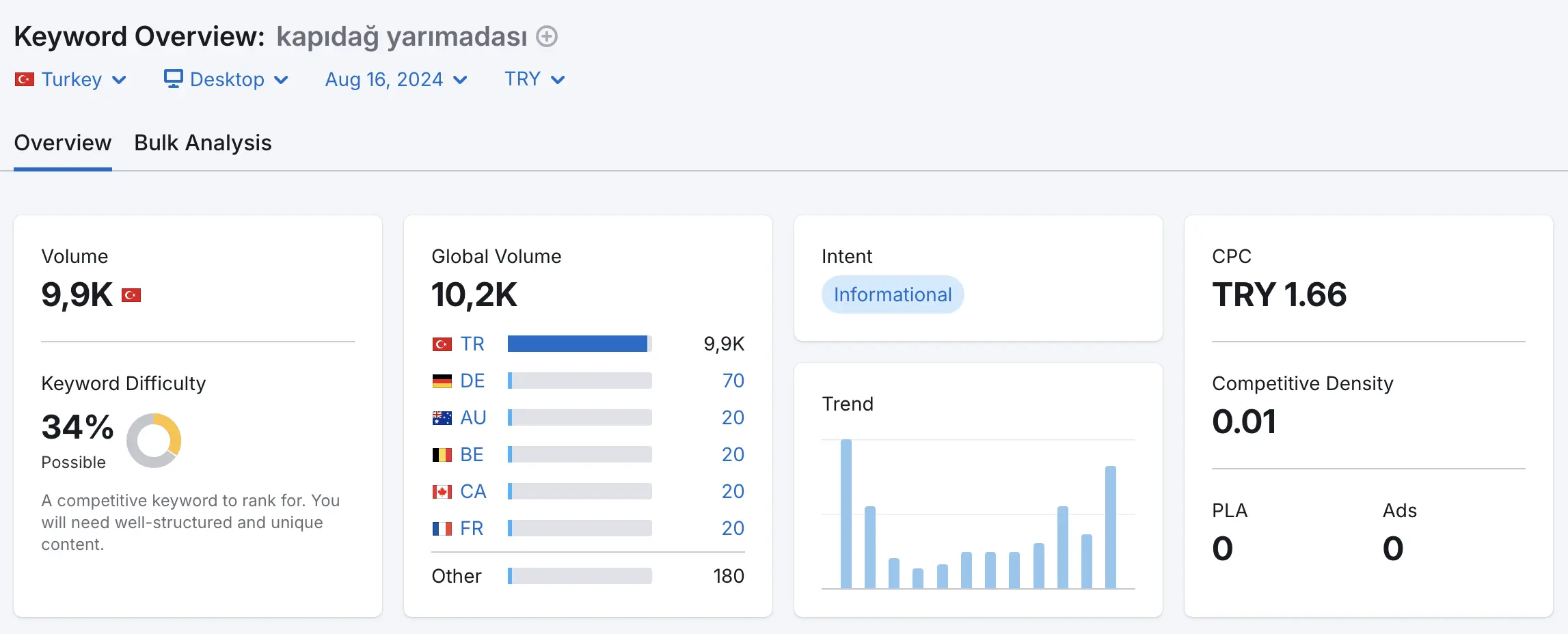The image size is (1568, 634).
Task: Click the Turkey flag beside Volume 9,9K
Action: pos(131,295)
